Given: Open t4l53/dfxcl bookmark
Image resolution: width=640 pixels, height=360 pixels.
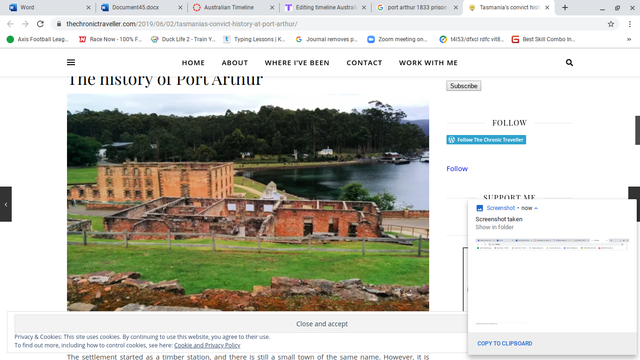Looking at the screenshot, I should pyautogui.click(x=471, y=39).
